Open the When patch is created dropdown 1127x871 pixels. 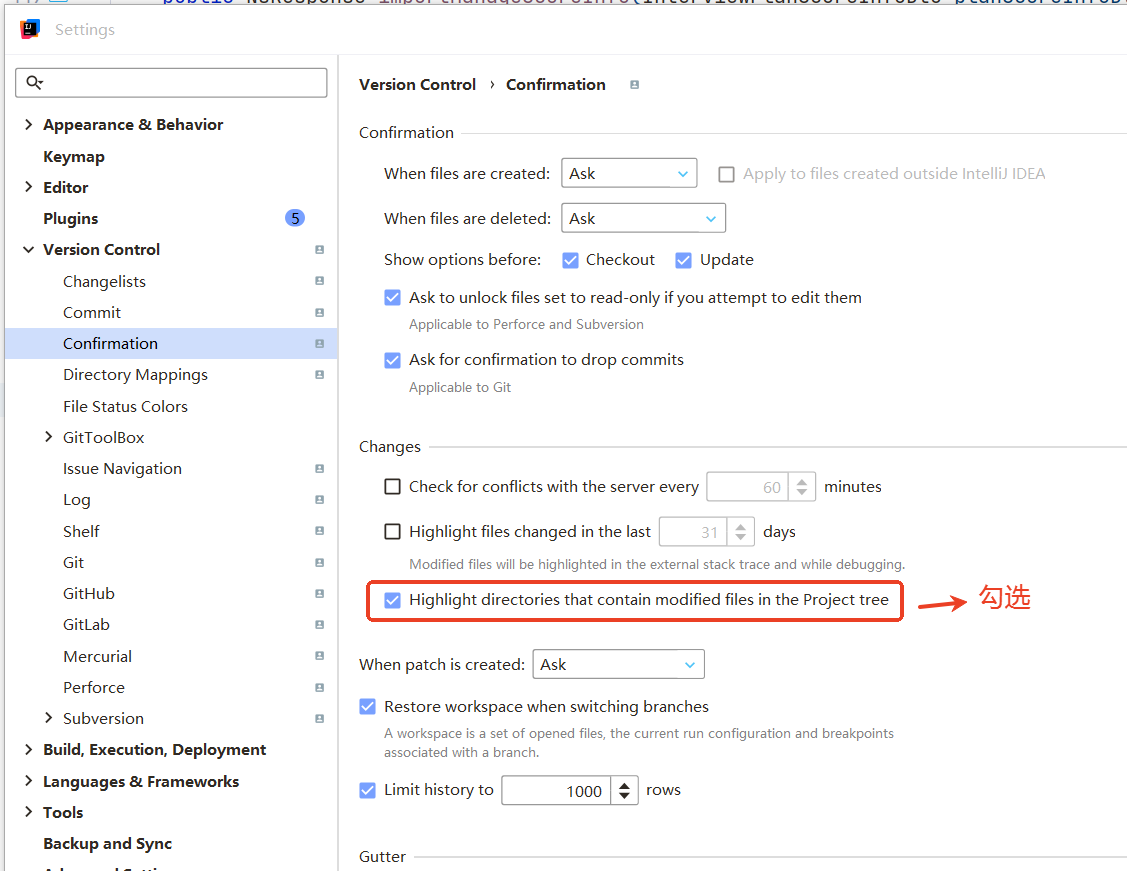[x=618, y=664]
